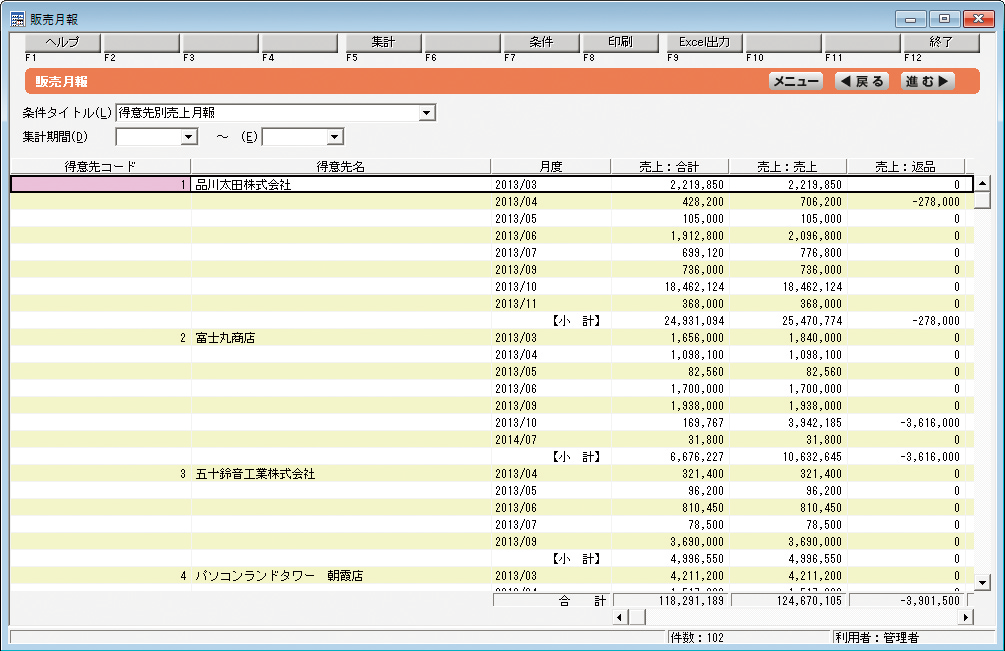Open the 条件 settings button
Screen dimensions: 1005x651
click(541, 43)
